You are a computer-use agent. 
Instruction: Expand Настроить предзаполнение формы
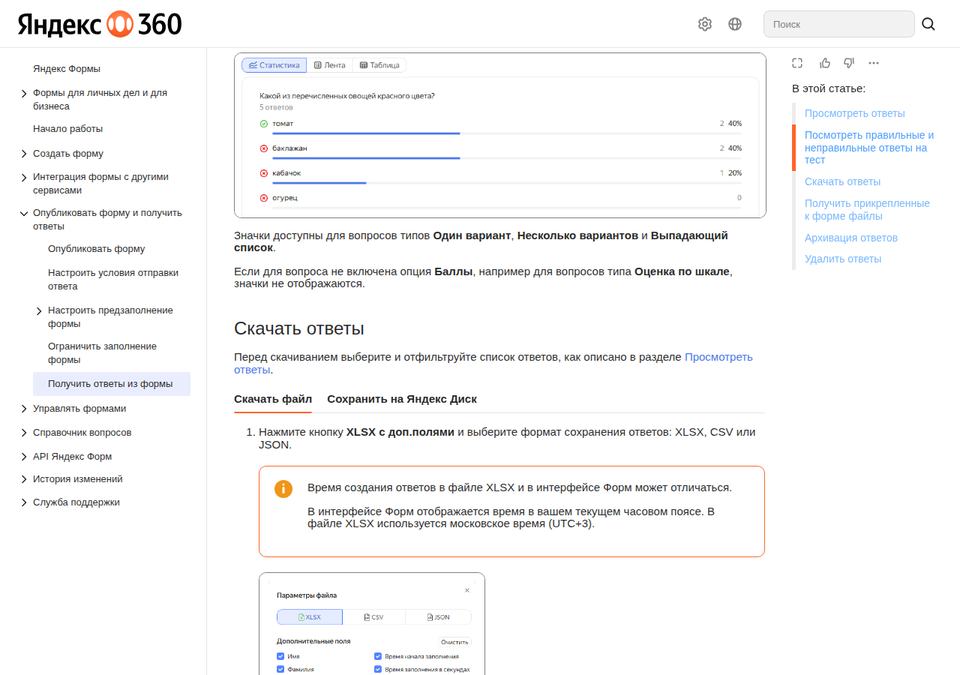point(39,311)
